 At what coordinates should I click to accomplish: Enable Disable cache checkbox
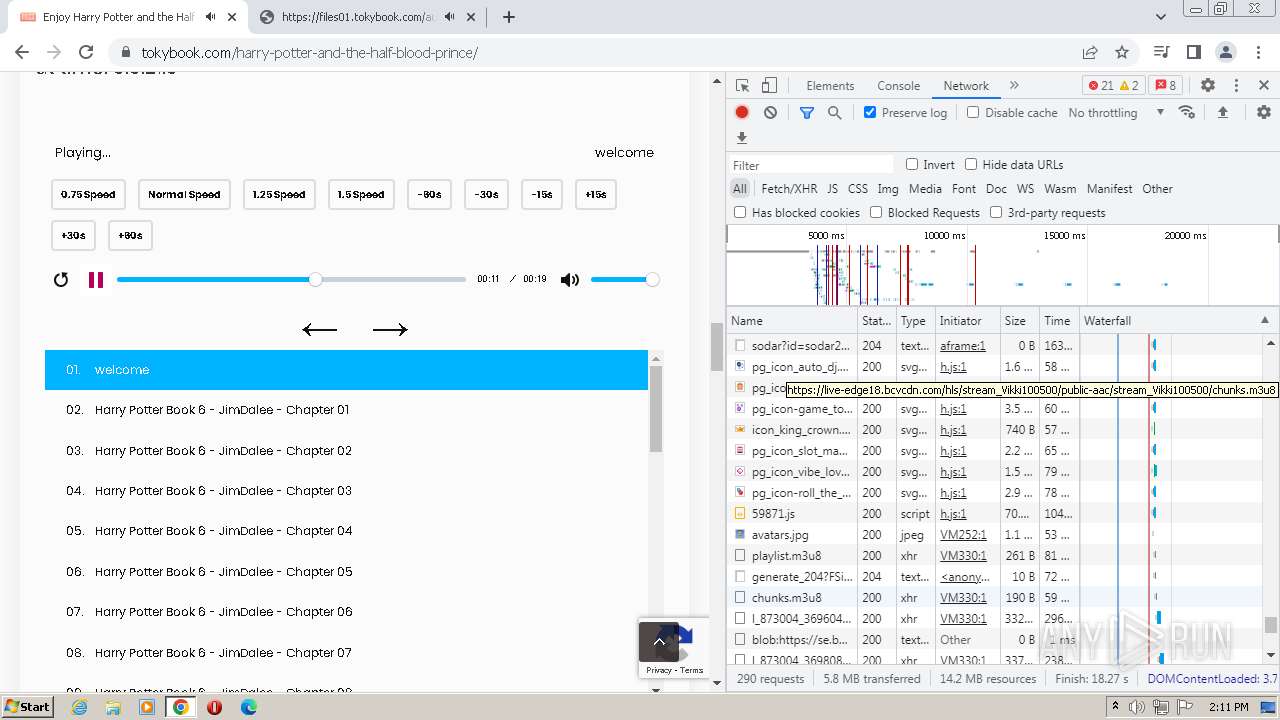(x=973, y=112)
